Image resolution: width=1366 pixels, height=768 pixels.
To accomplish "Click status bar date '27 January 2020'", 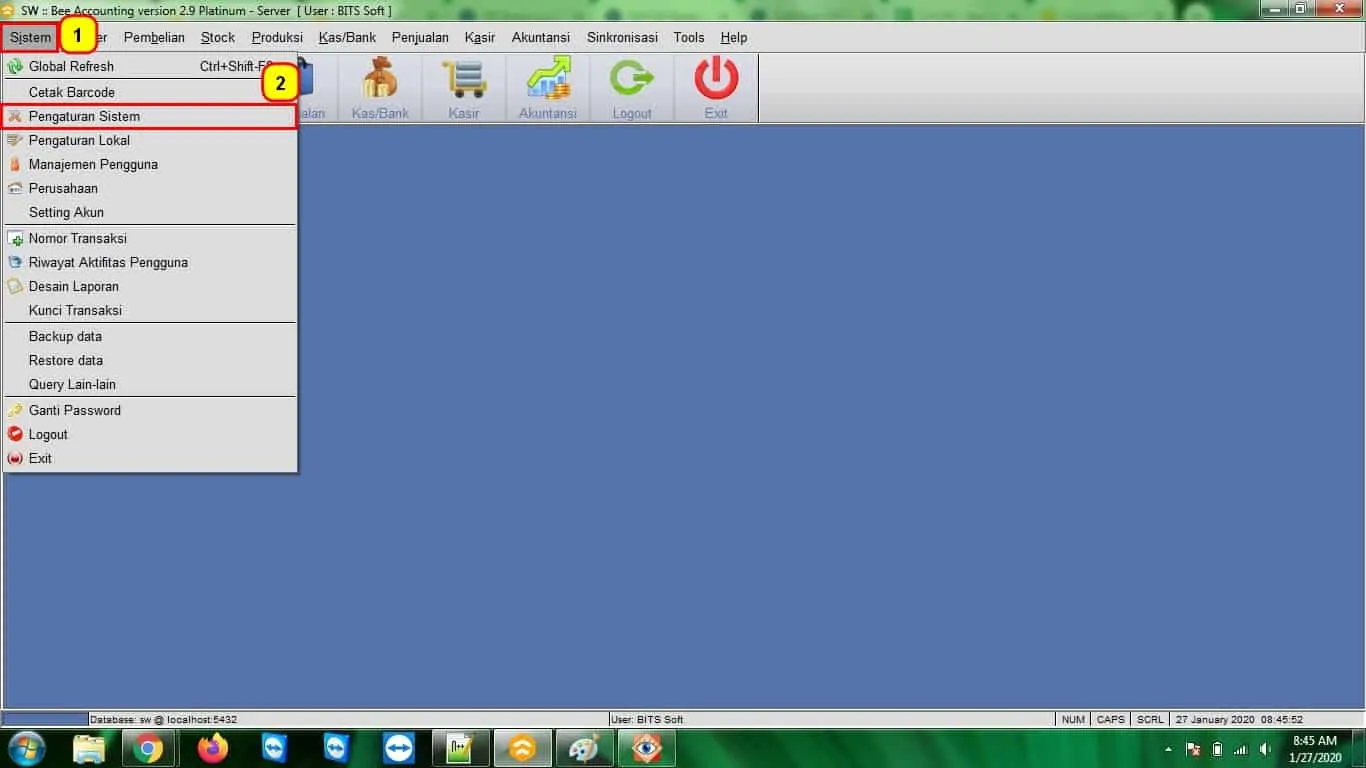I will (1214, 719).
